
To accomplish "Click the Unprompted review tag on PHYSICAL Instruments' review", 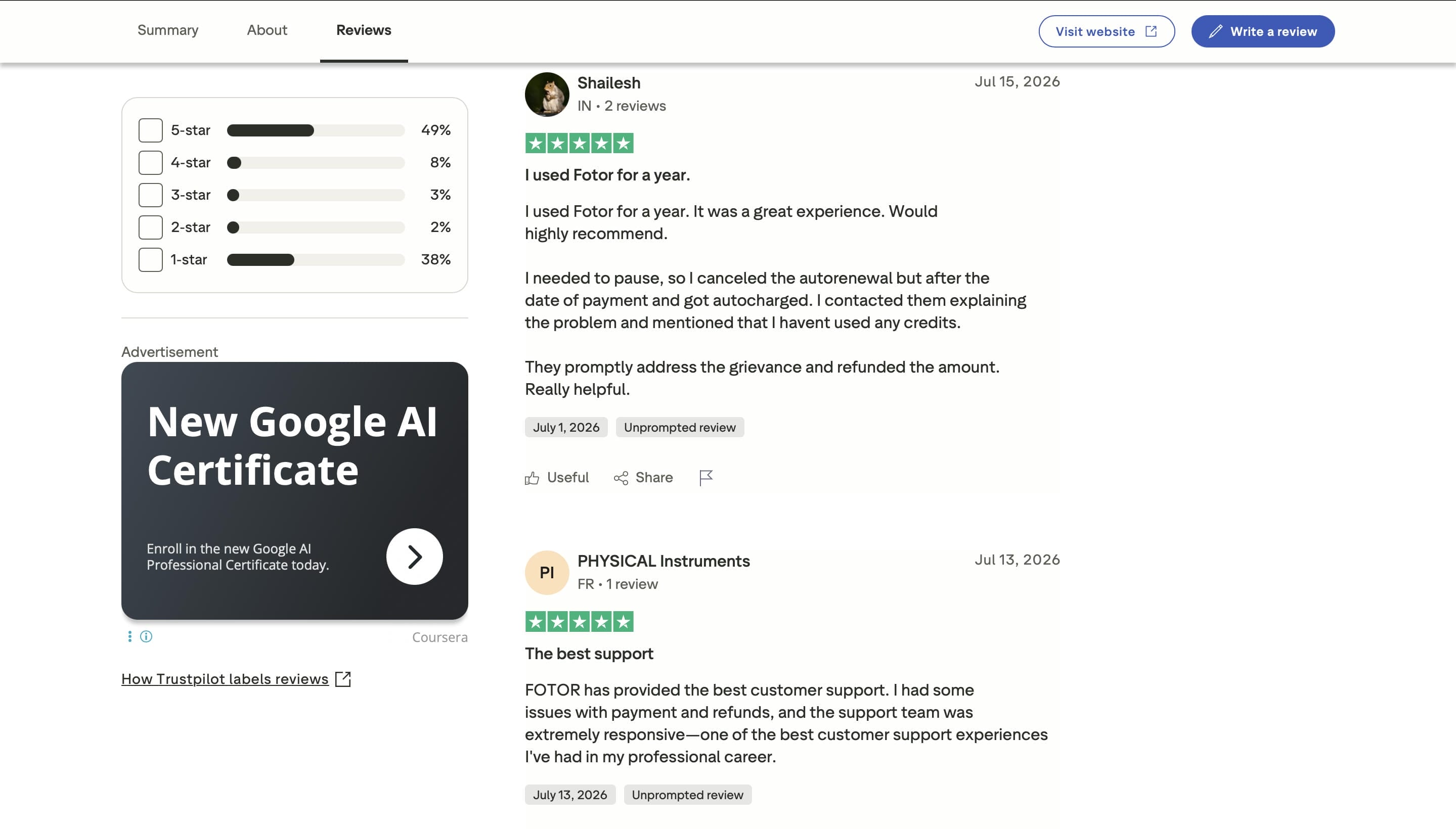I will 688,795.
